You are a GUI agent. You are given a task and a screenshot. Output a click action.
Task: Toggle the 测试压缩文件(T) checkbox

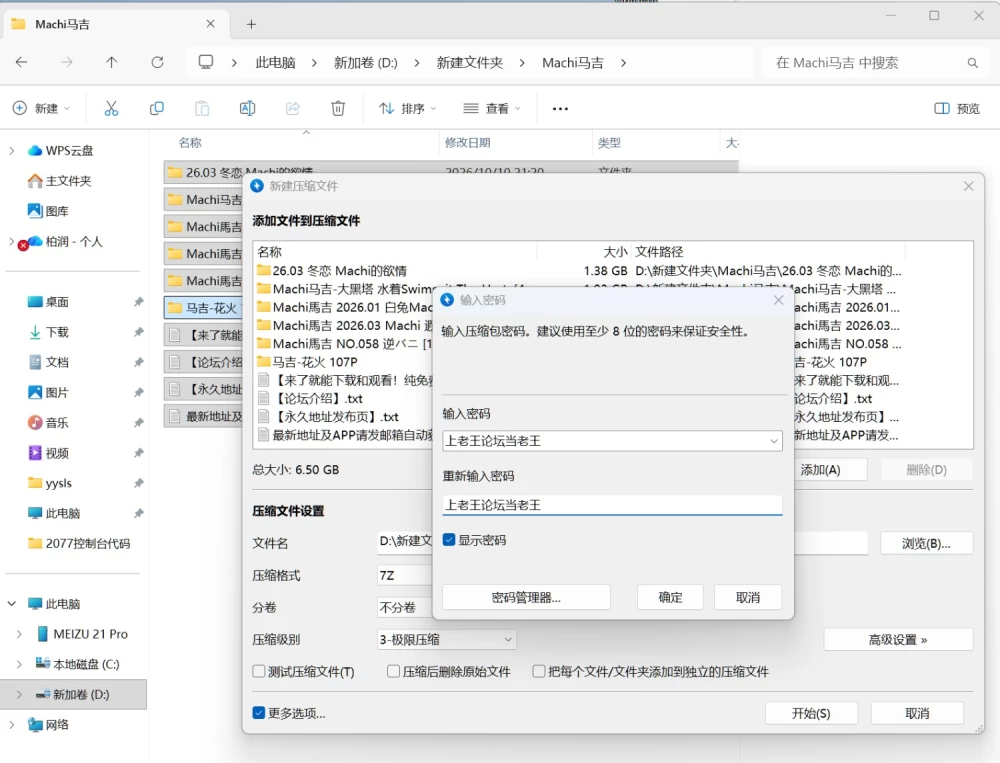pyautogui.click(x=259, y=671)
